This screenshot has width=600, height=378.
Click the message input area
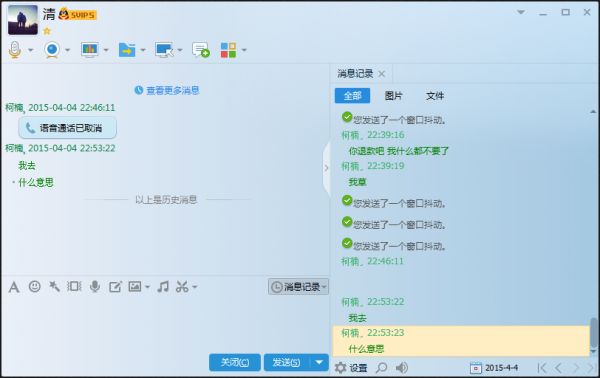(x=165, y=324)
